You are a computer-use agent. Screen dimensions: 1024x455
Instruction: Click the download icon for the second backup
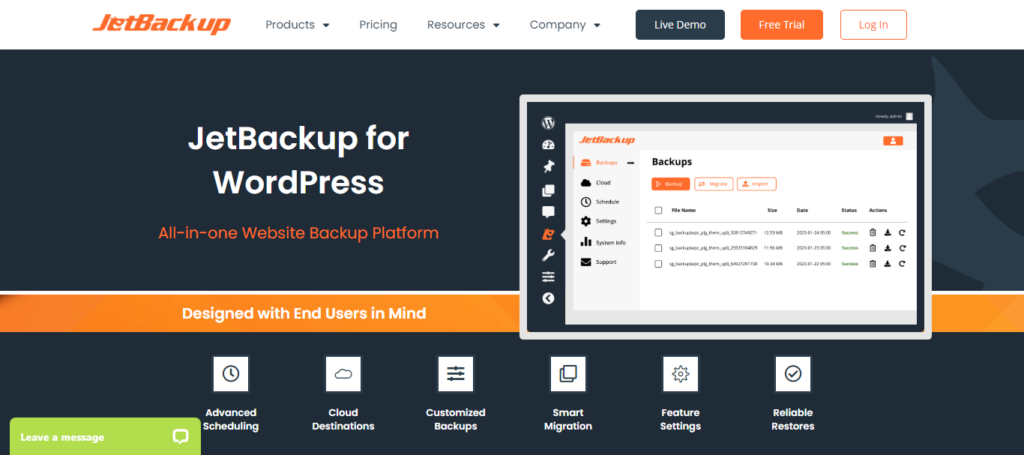click(887, 248)
